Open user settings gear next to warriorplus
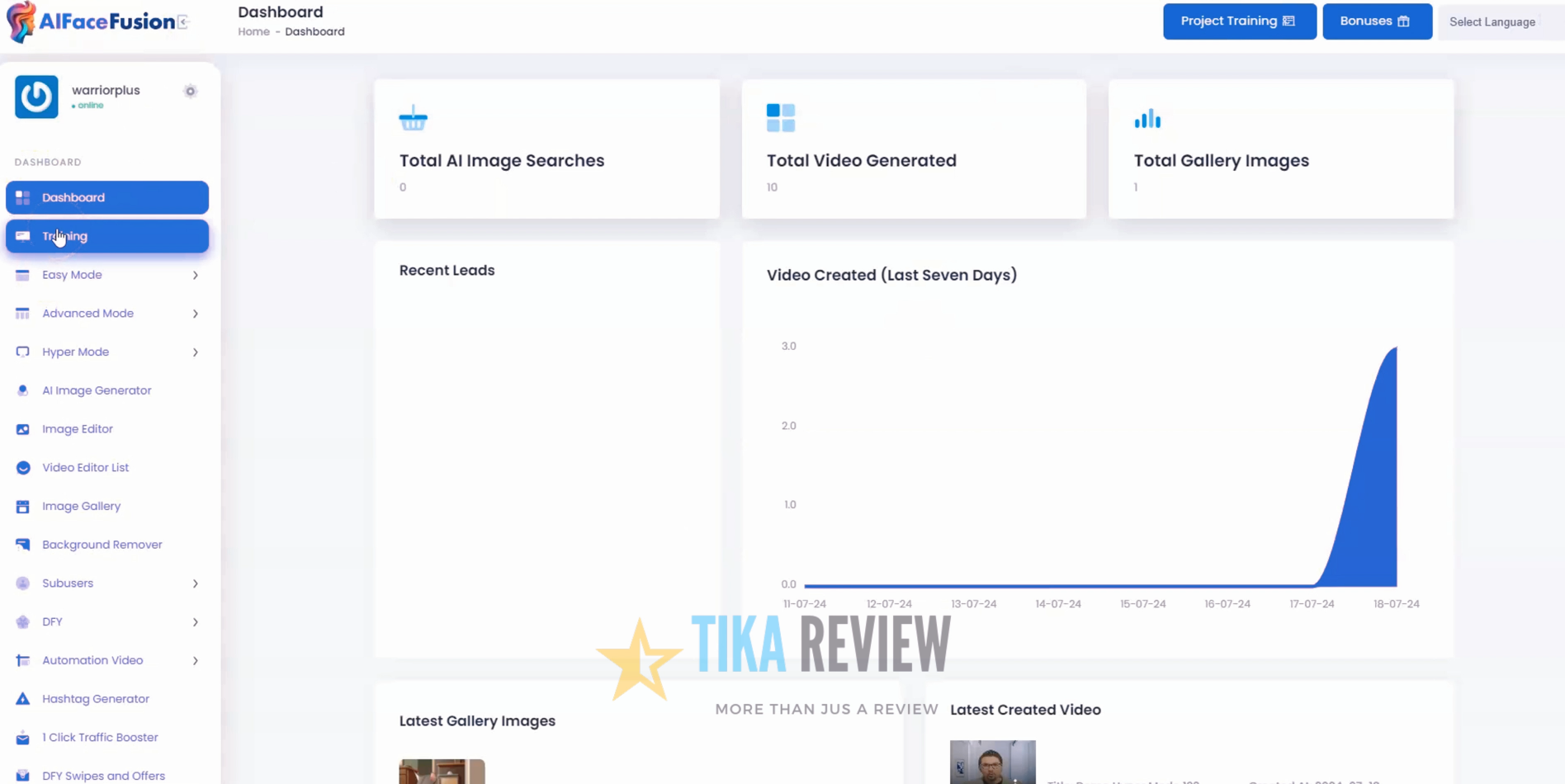1565x784 pixels. pyautogui.click(x=190, y=91)
